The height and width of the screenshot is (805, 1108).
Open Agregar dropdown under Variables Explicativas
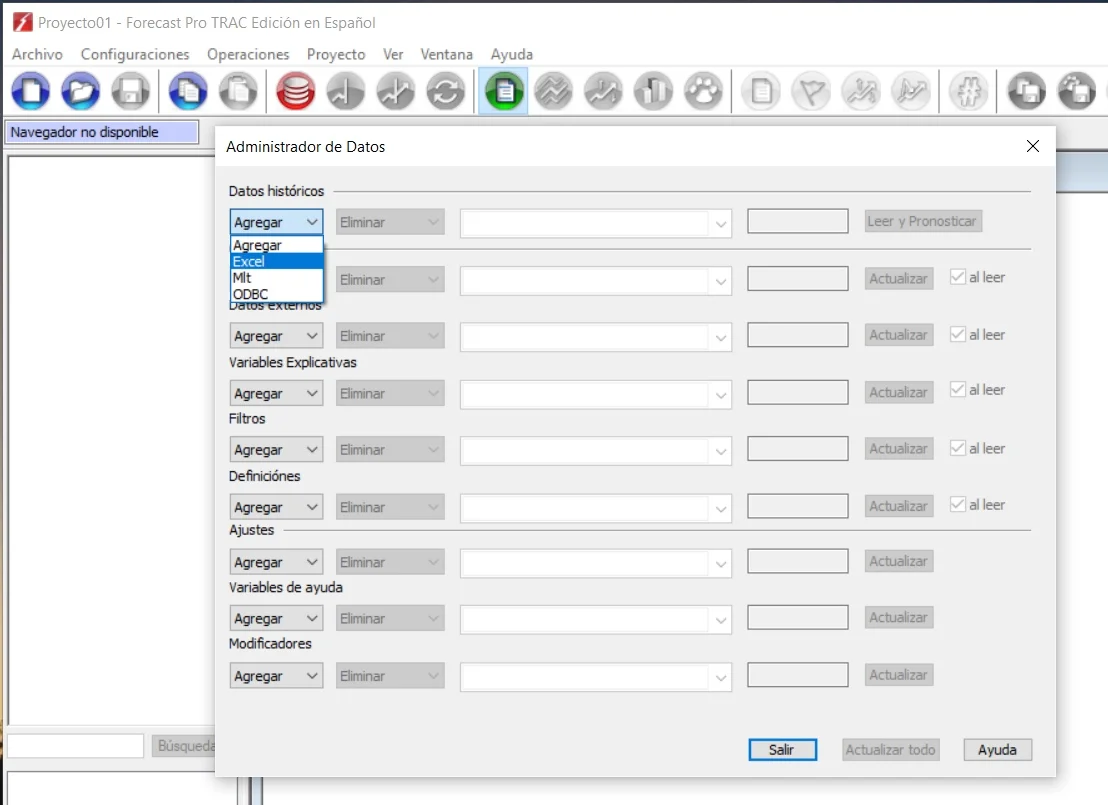click(x=276, y=393)
